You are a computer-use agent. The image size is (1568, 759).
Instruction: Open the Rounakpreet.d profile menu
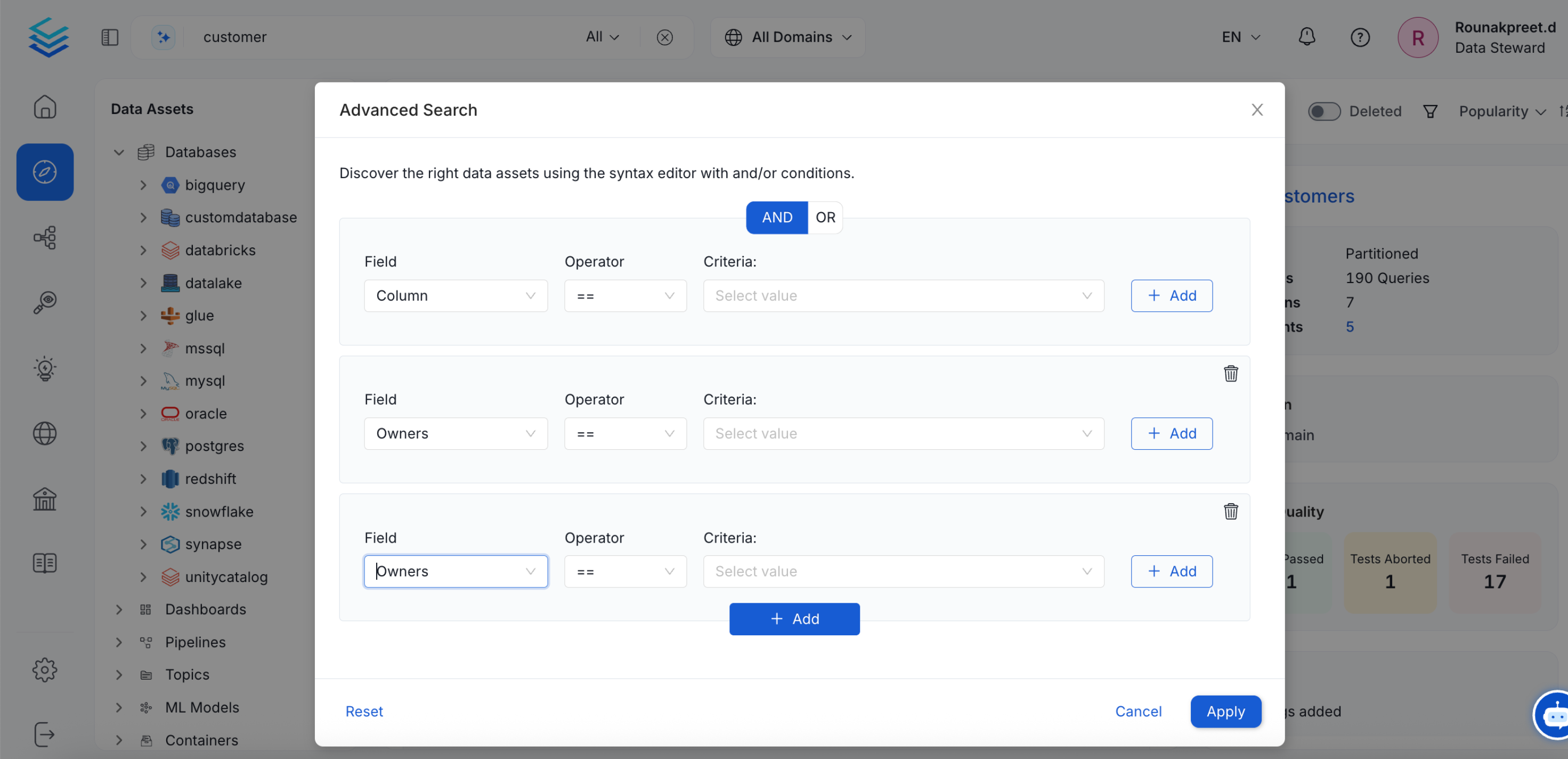click(1418, 37)
